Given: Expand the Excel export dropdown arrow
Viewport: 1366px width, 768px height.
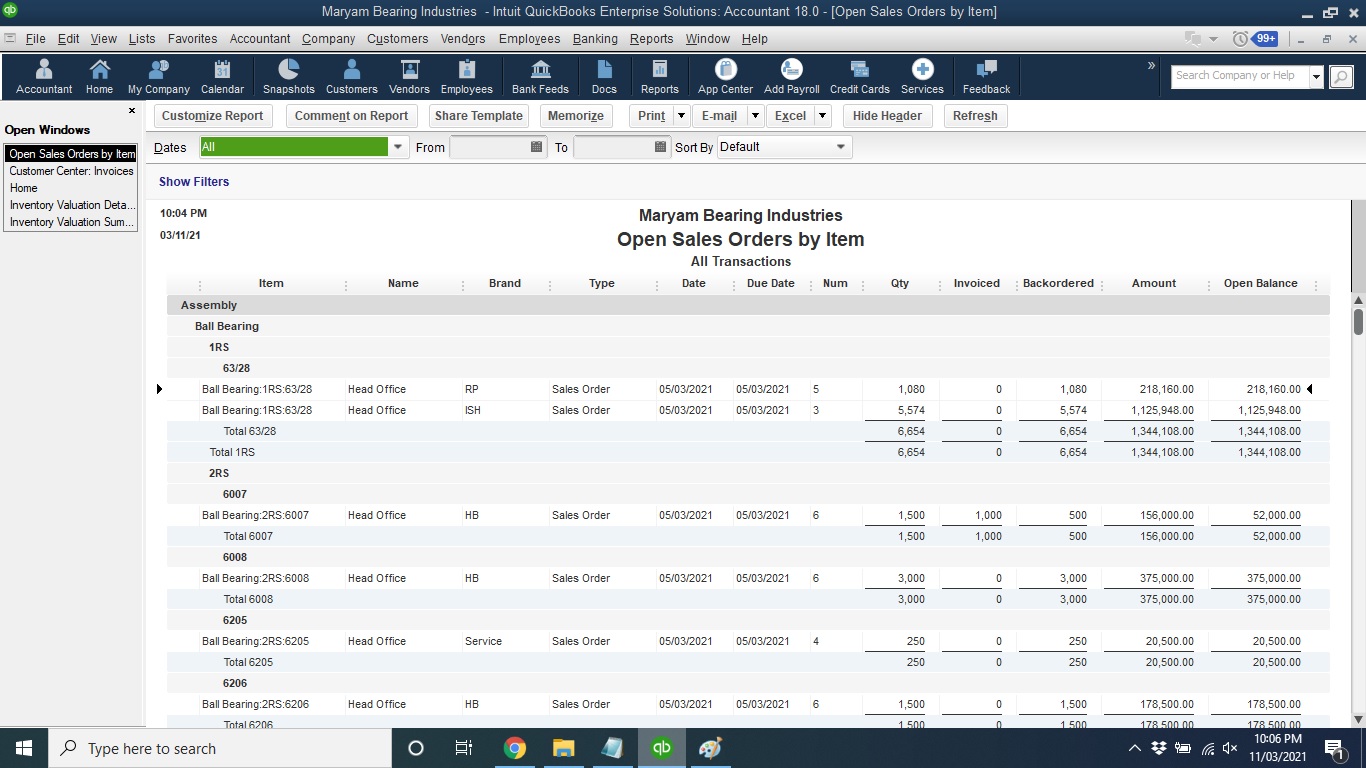Looking at the screenshot, I should pyautogui.click(x=822, y=115).
